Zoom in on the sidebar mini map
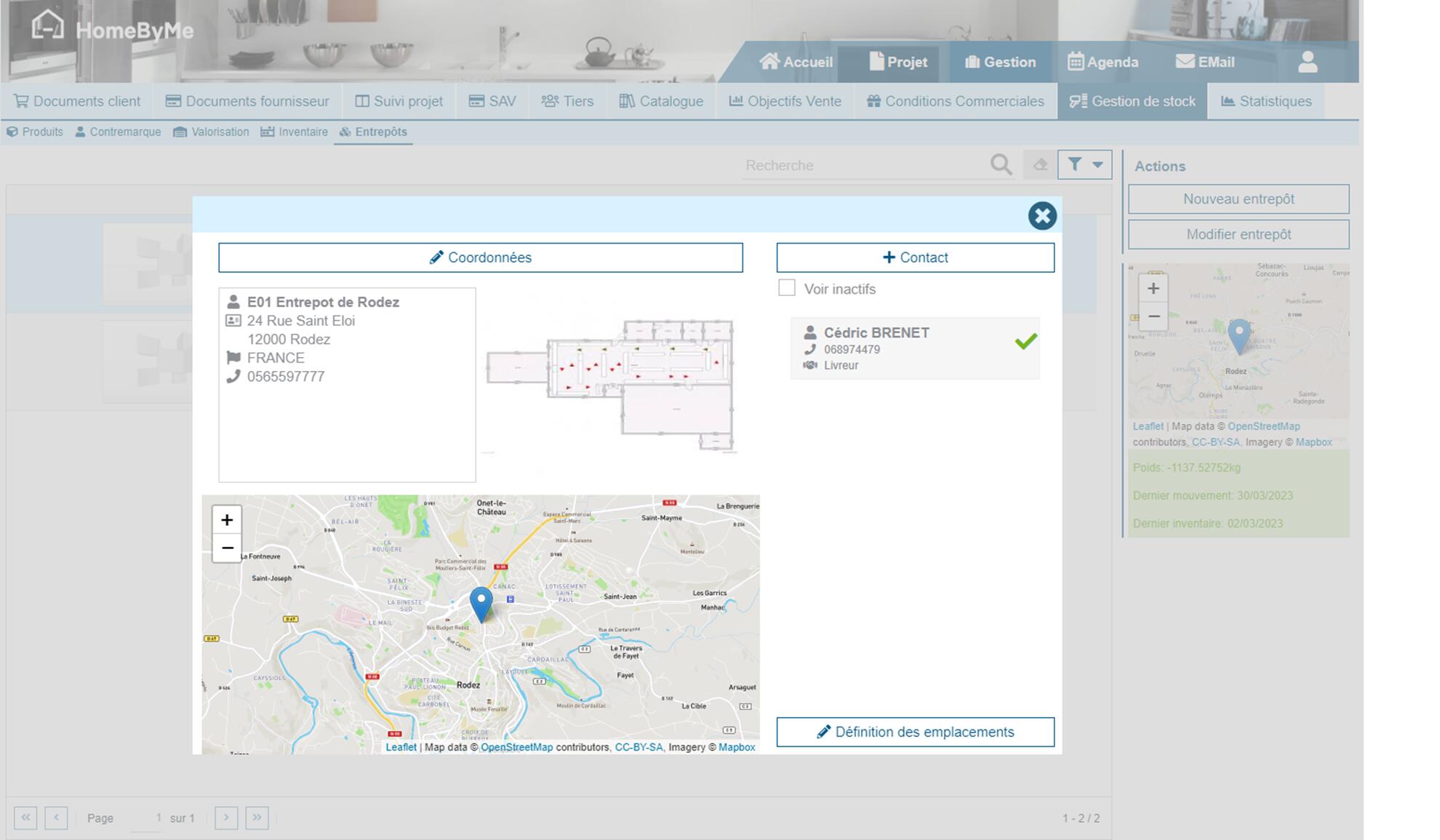Image resolution: width=1440 pixels, height=840 pixels. [x=1153, y=289]
